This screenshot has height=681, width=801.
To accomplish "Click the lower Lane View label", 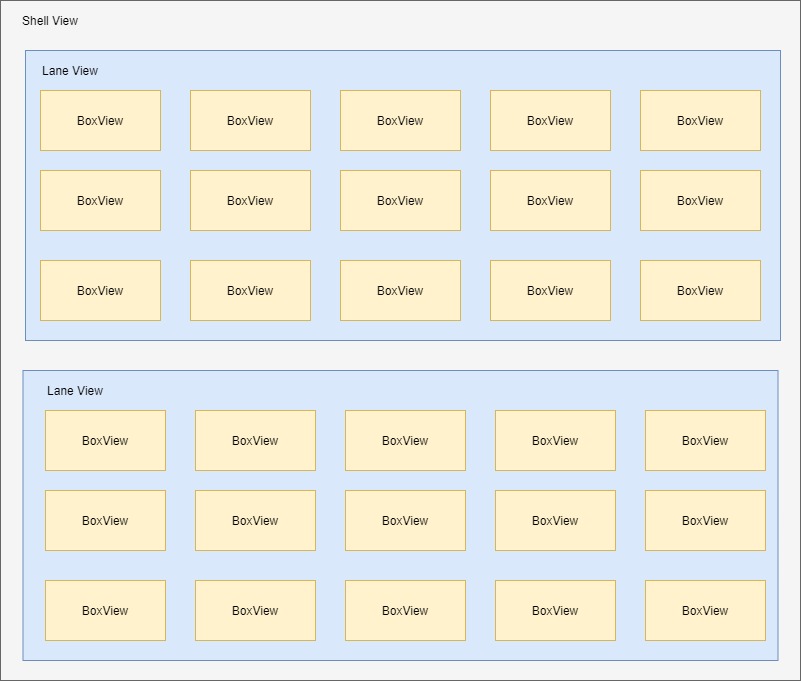I will (75, 391).
